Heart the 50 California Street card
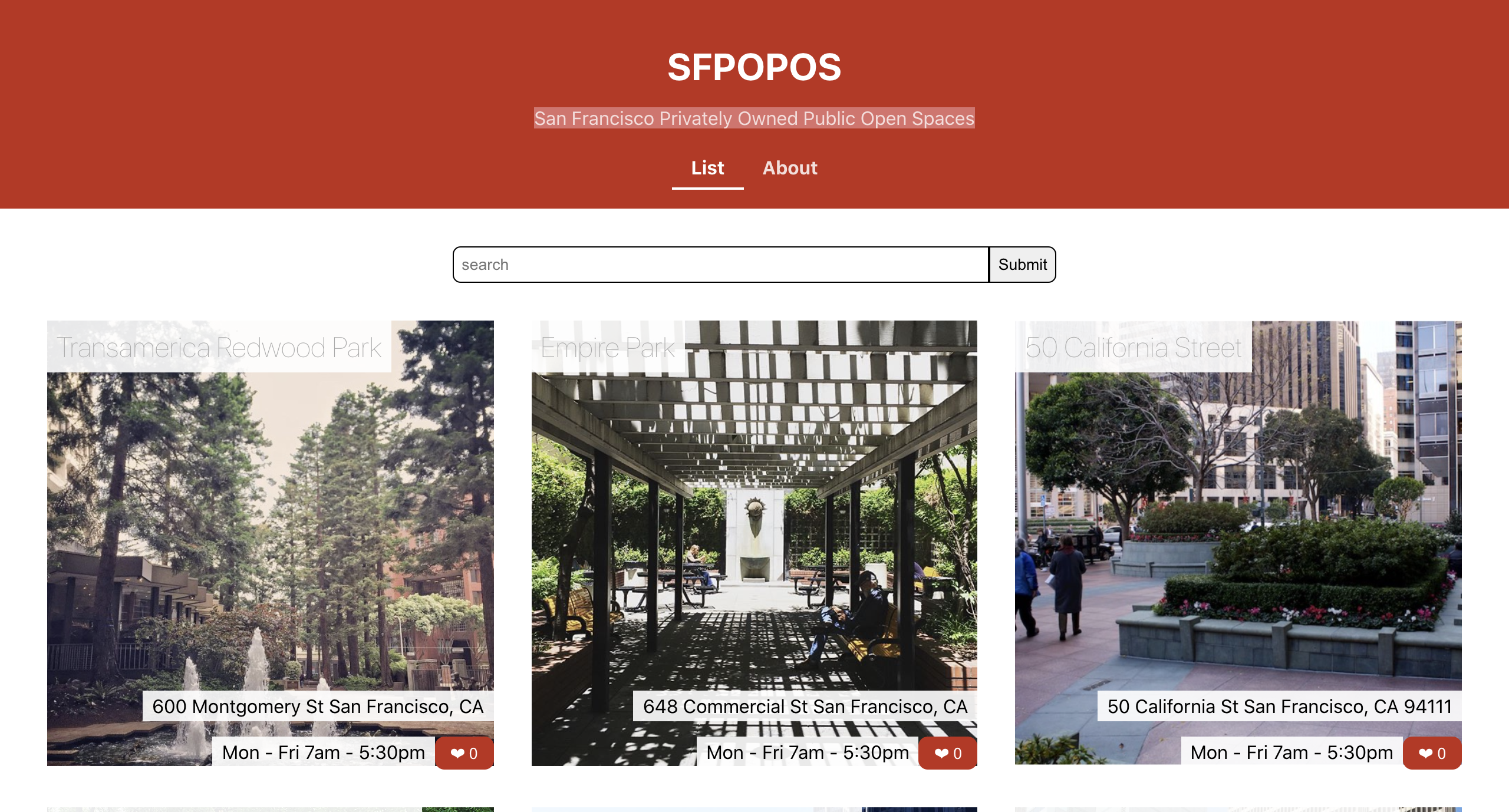The height and width of the screenshot is (812, 1509). click(x=1432, y=752)
